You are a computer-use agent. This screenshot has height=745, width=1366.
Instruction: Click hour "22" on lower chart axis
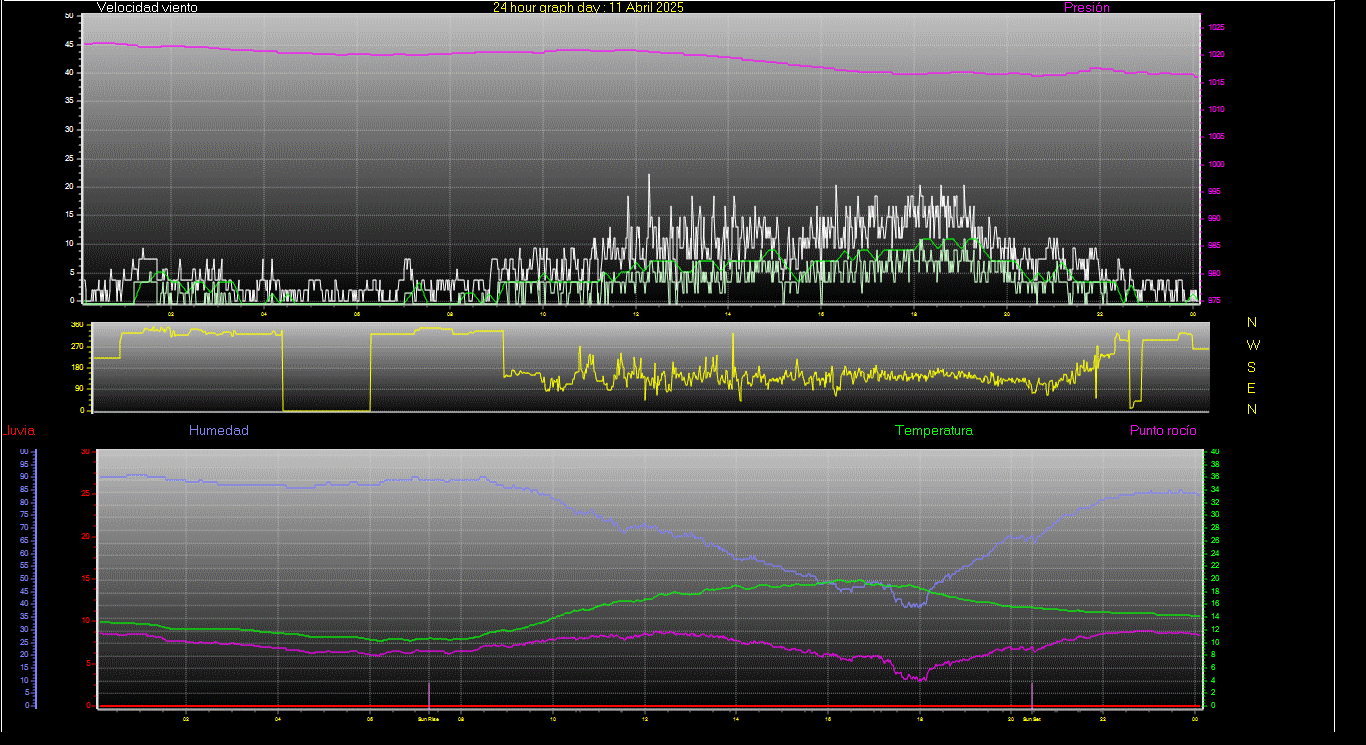(x=1103, y=718)
